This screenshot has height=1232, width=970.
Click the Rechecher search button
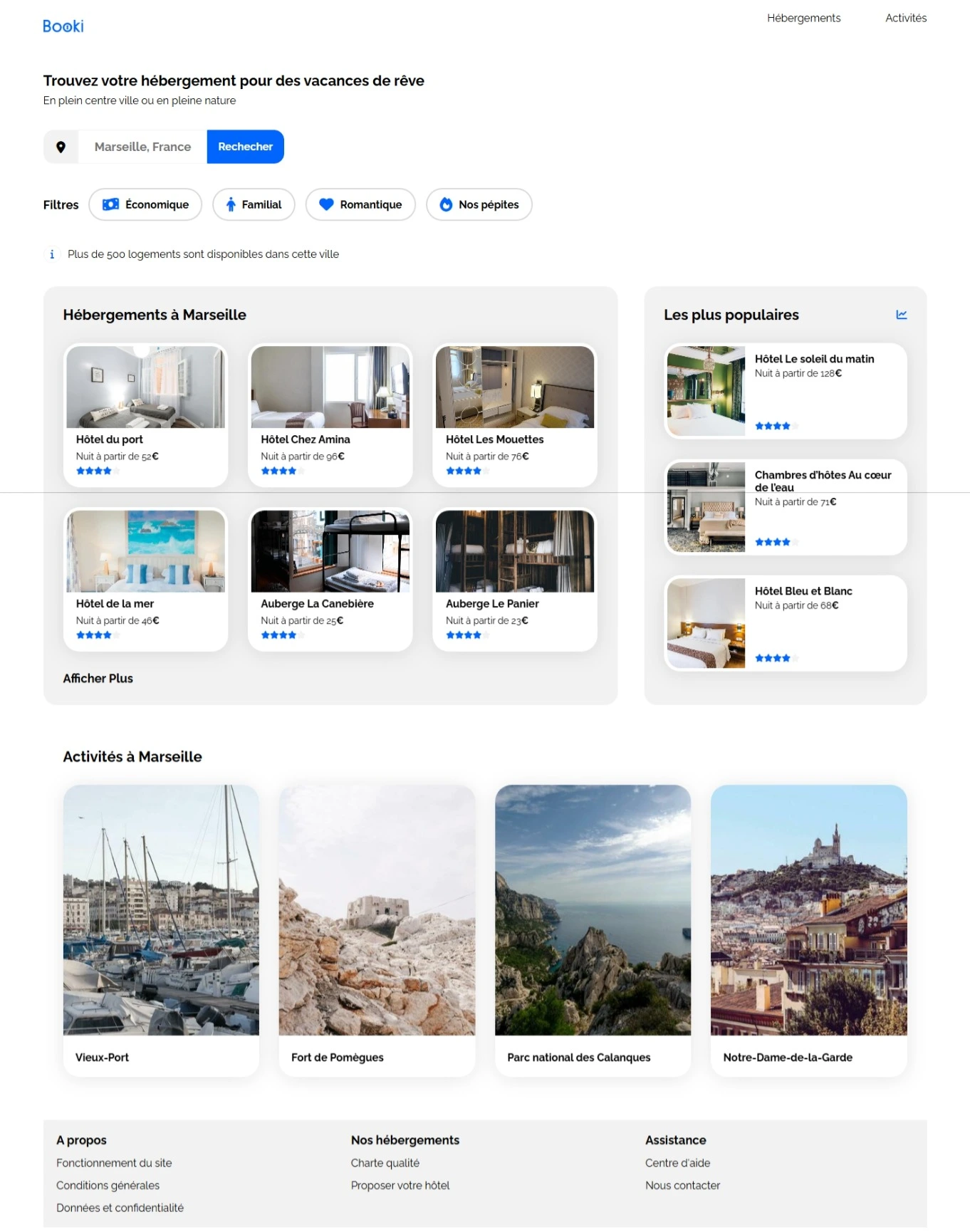[245, 147]
